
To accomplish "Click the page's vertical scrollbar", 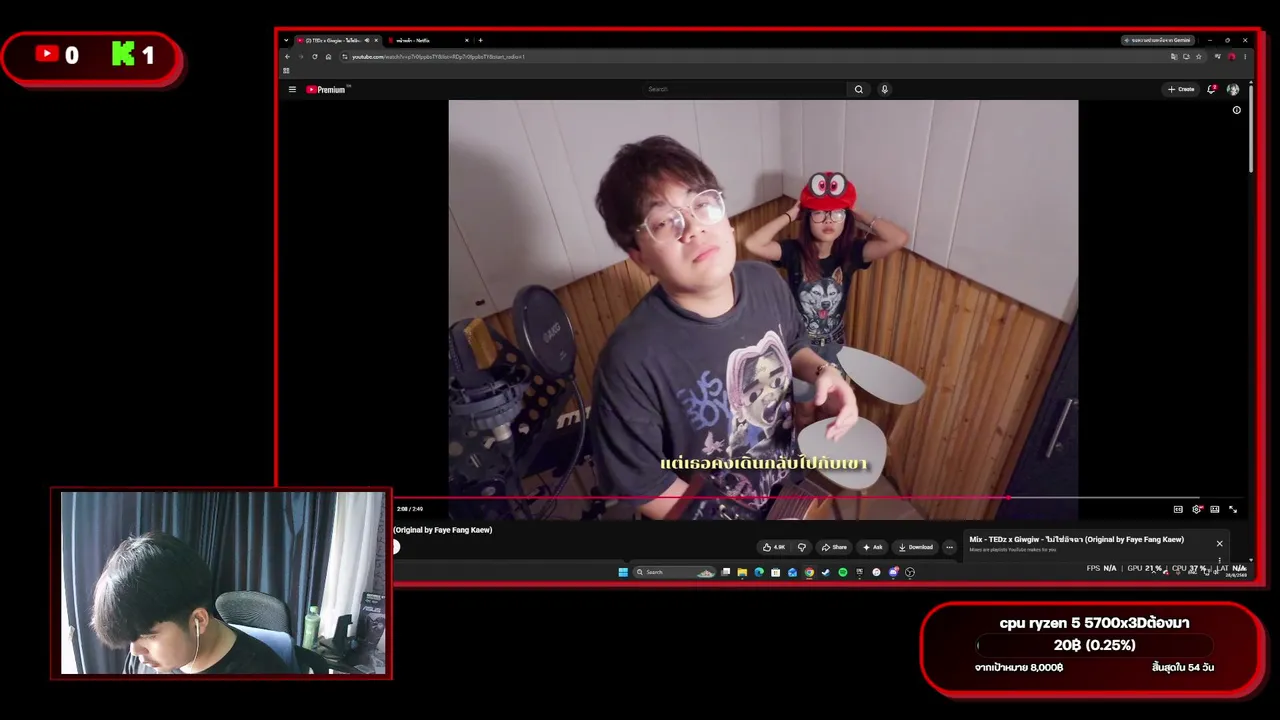I will click(1250, 130).
